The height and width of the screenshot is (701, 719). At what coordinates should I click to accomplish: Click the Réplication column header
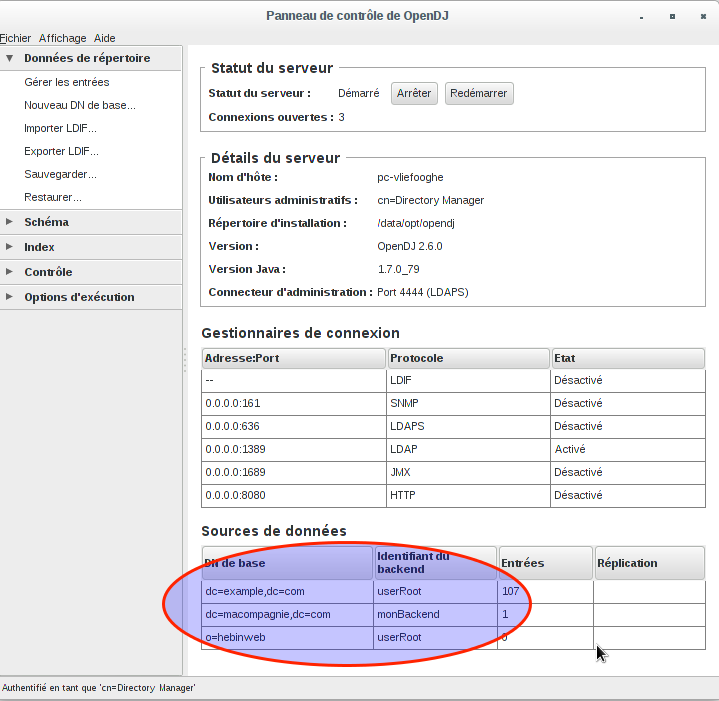coord(649,563)
